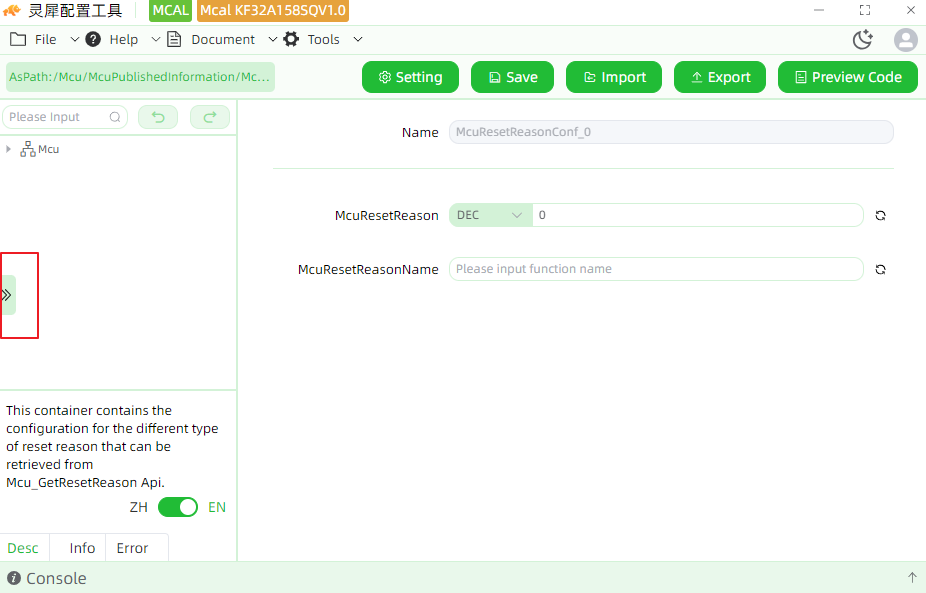Switch to the Info tab
The width and height of the screenshot is (926, 593).
click(82, 548)
